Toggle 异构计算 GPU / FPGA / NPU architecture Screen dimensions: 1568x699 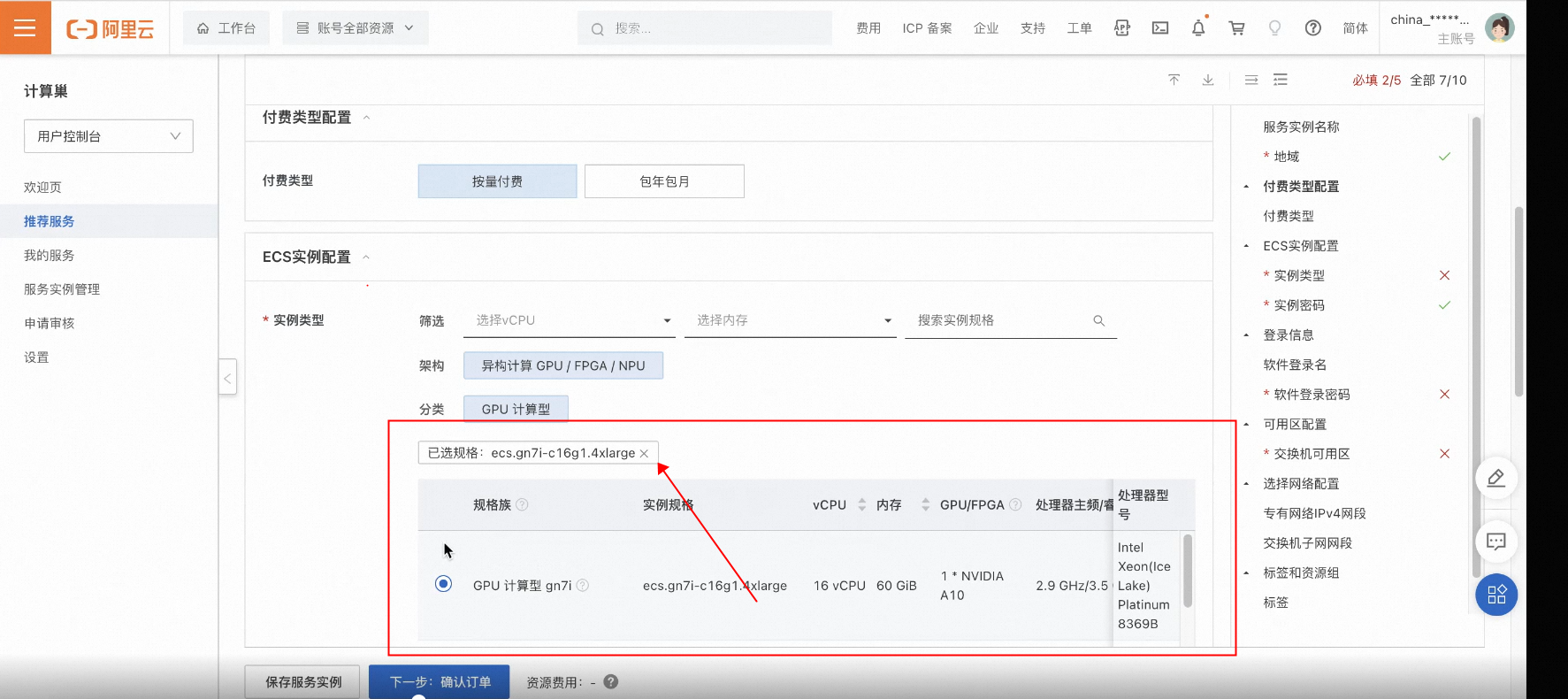(563, 365)
